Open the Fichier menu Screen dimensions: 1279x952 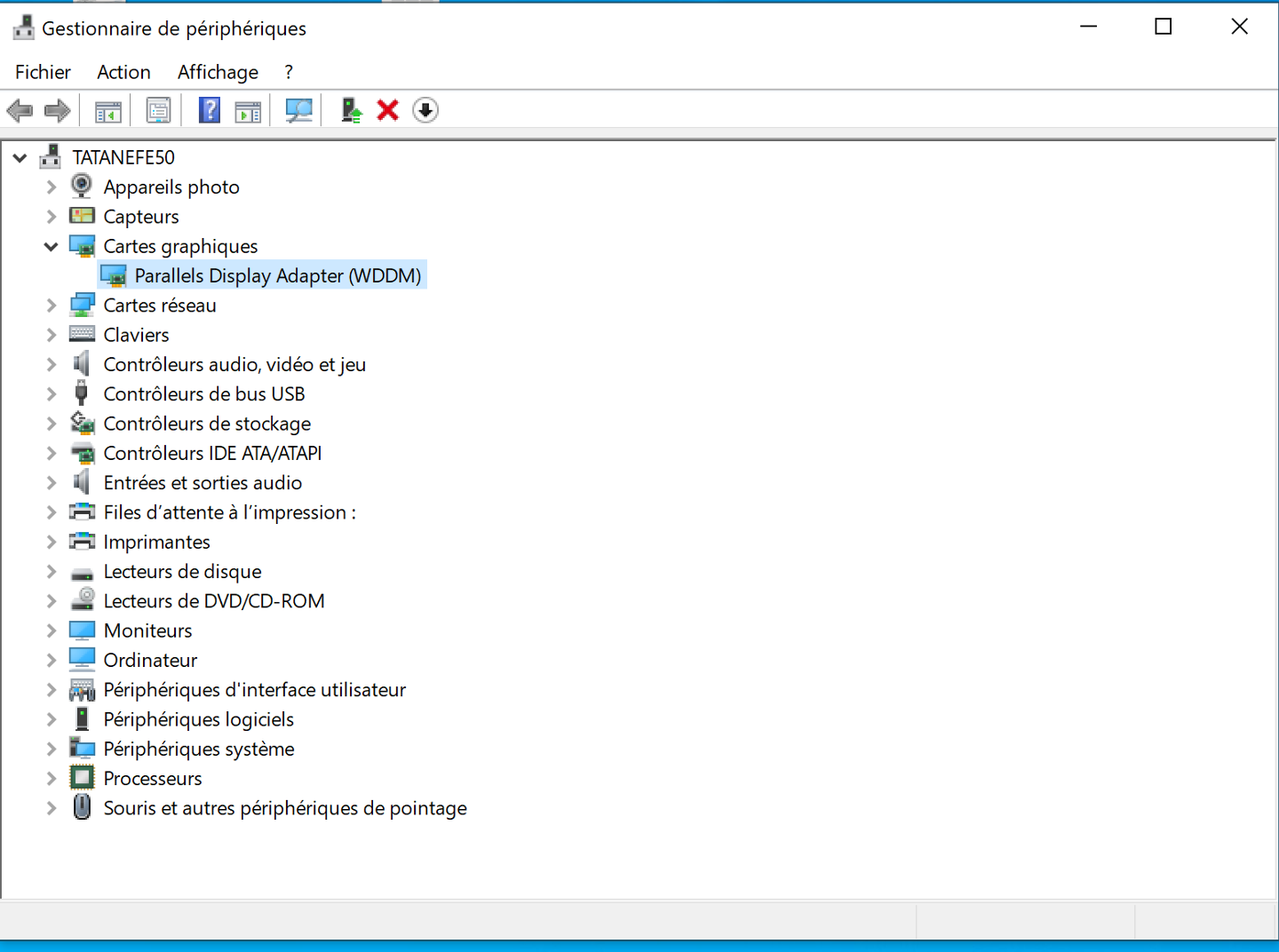[43, 72]
